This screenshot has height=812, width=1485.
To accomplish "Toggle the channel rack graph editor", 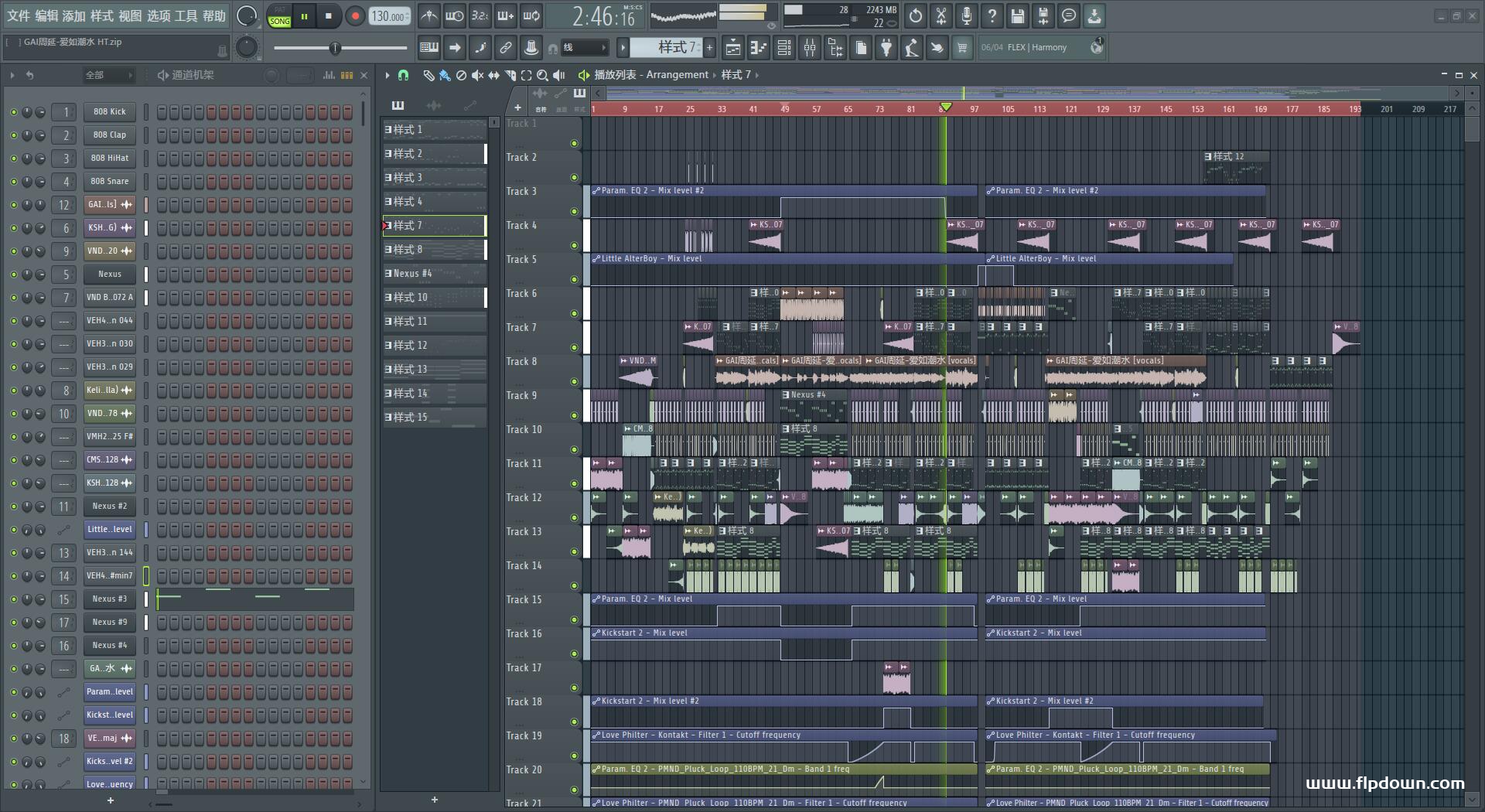I will point(329,75).
